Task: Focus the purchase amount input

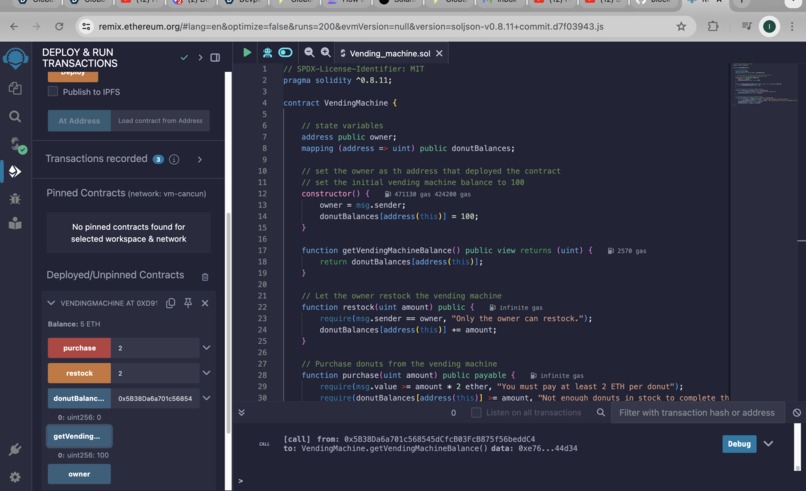Action: click(155, 348)
